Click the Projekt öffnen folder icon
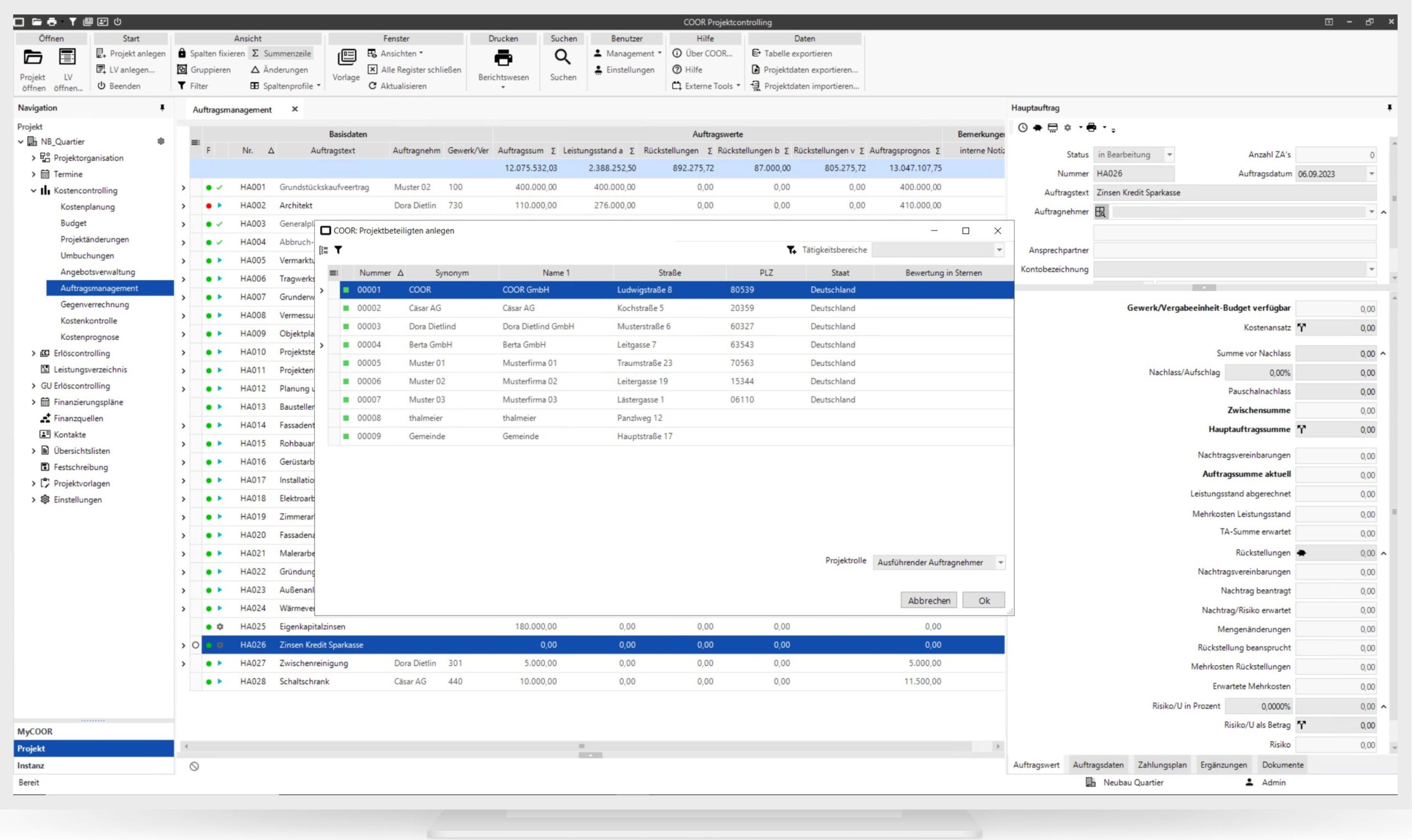1412x840 pixels. click(32, 57)
